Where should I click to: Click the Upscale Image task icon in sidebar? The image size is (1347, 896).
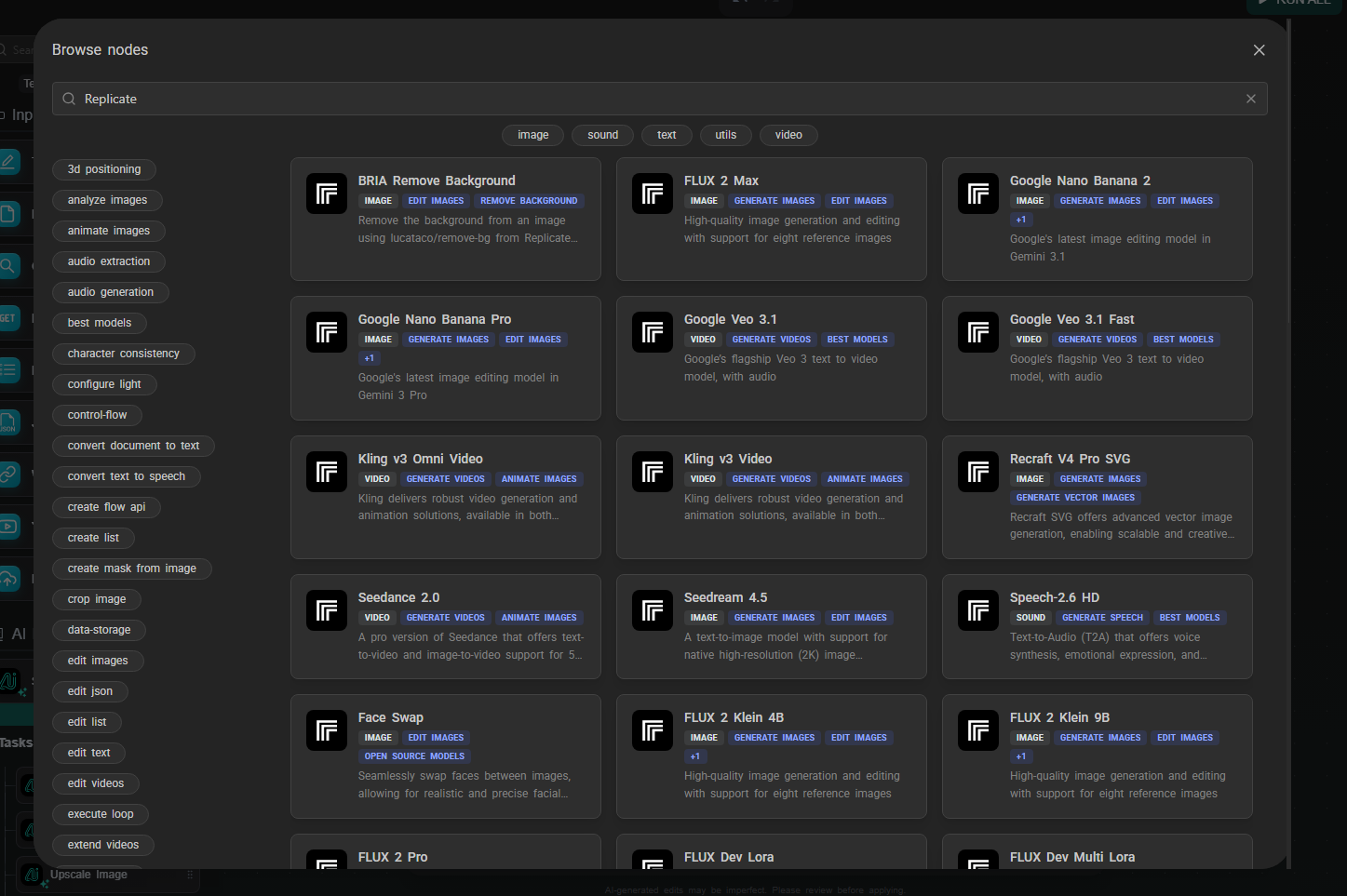[x=32, y=875]
